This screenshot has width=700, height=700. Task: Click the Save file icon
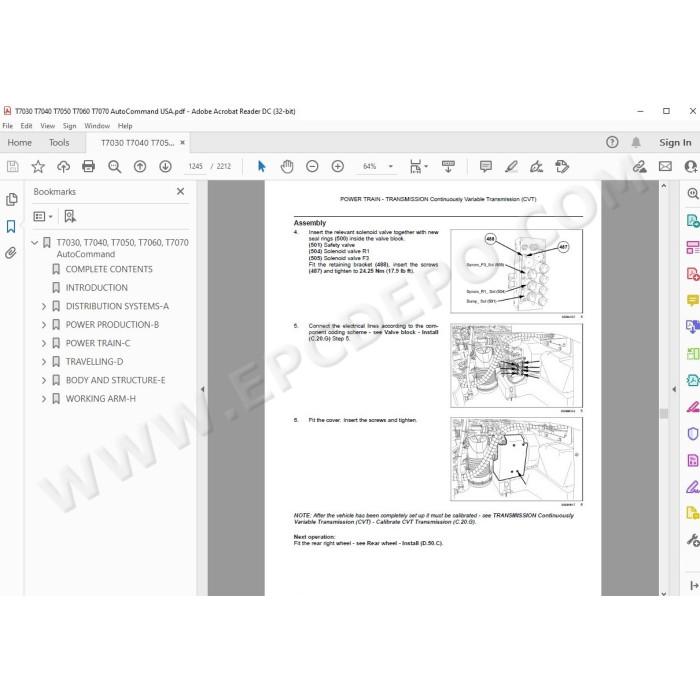13,167
